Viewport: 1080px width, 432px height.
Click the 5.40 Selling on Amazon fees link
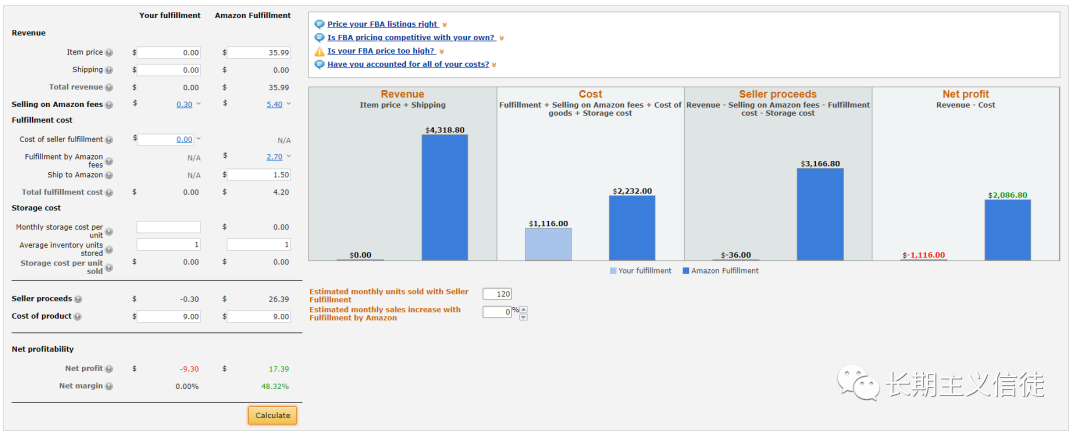[x=274, y=105]
